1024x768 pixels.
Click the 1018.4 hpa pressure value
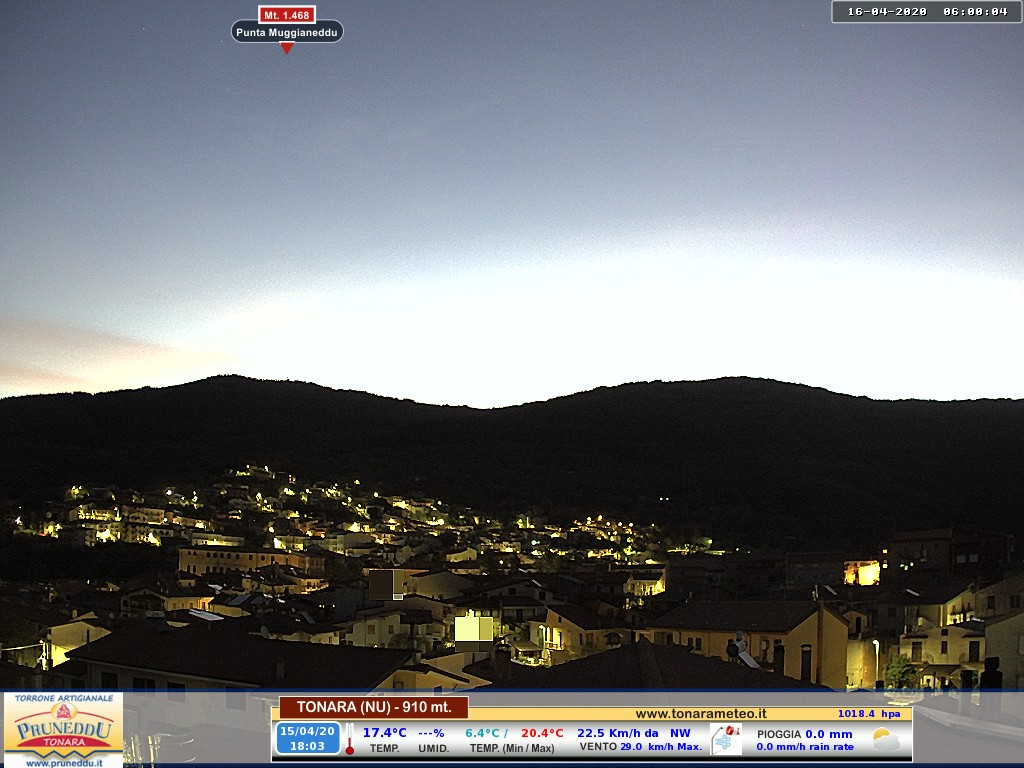coord(869,714)
